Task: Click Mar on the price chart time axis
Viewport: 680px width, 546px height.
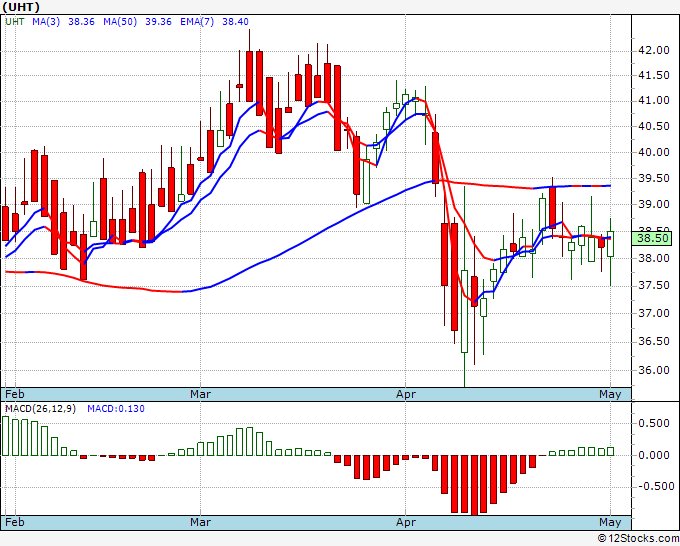Action: [x=200, y=394]
